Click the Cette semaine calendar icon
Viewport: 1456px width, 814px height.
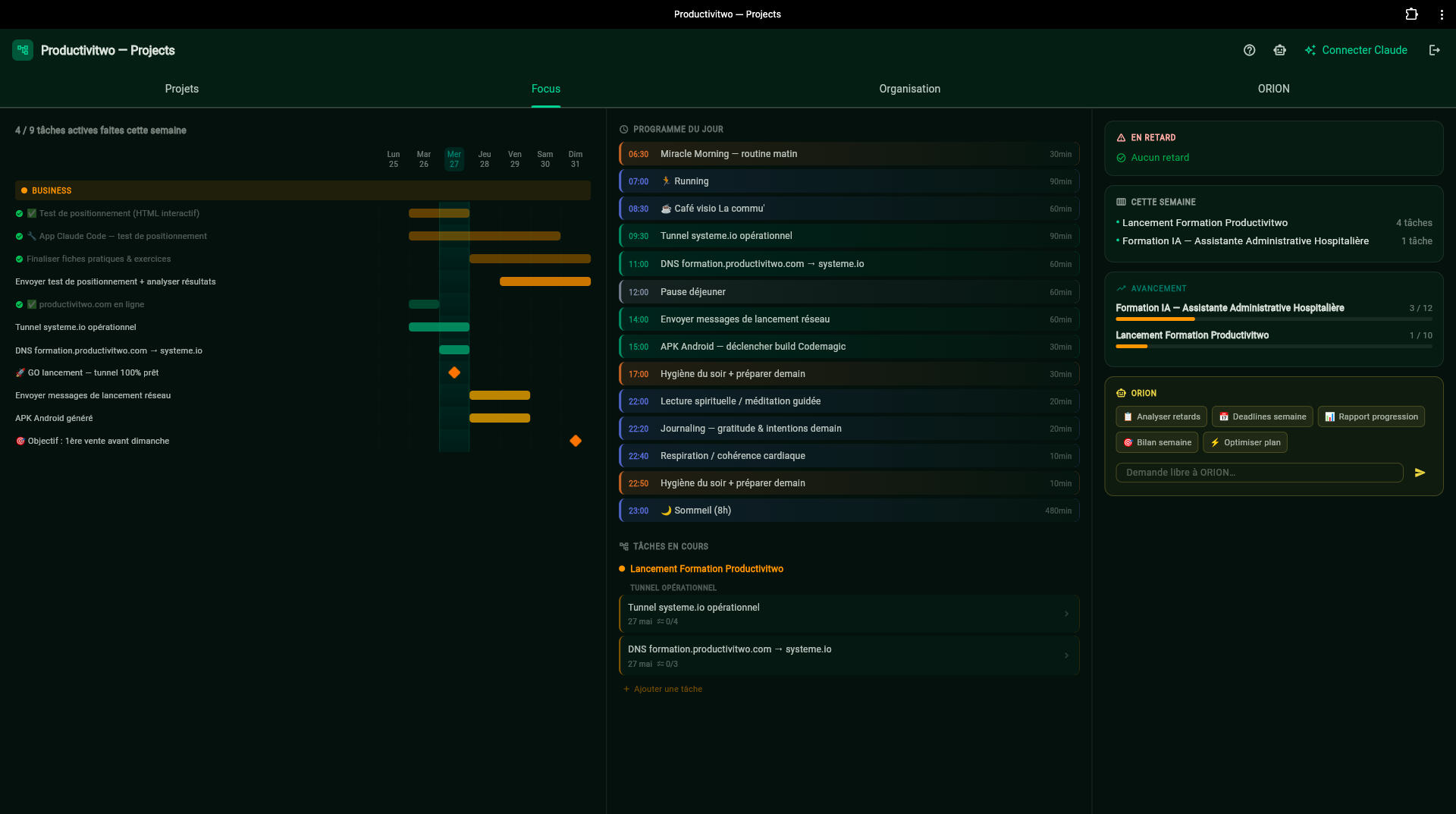(1121, 202)
